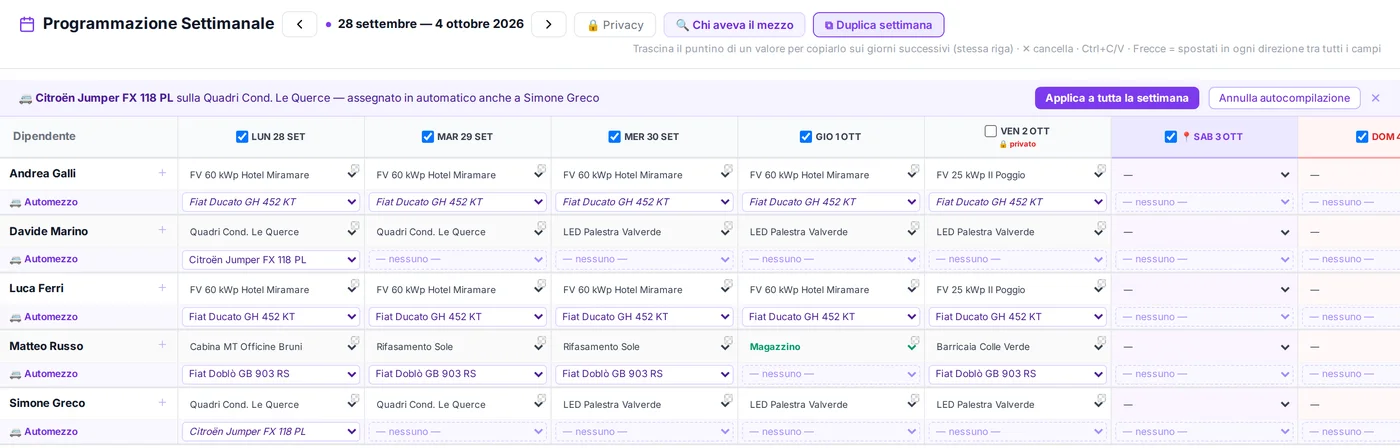Click the van icon under Simone Greco
Screen dimensions: 1400x448
(x=15, y=432)
